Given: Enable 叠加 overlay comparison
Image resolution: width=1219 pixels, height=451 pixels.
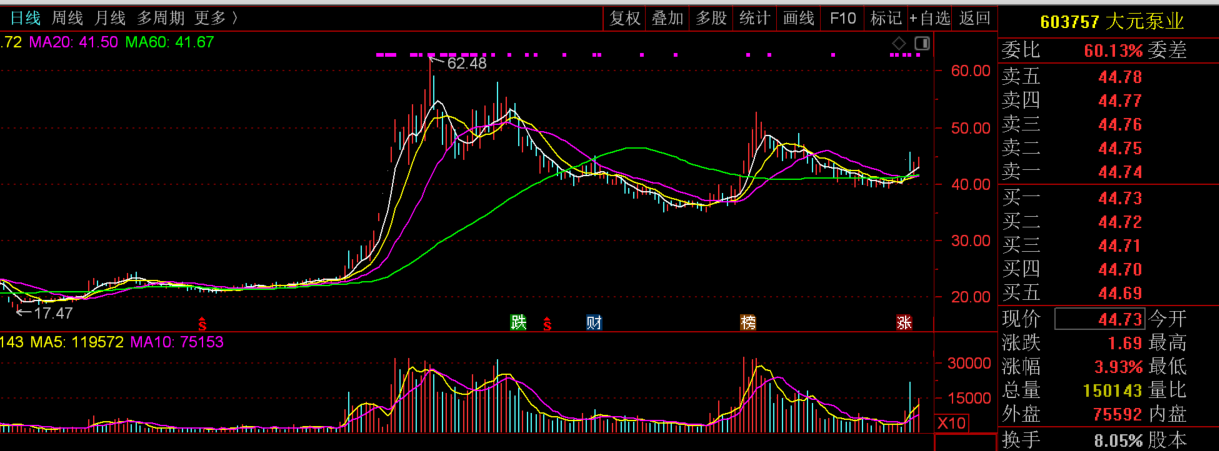Looking at the screenshot, I should 668,18.
